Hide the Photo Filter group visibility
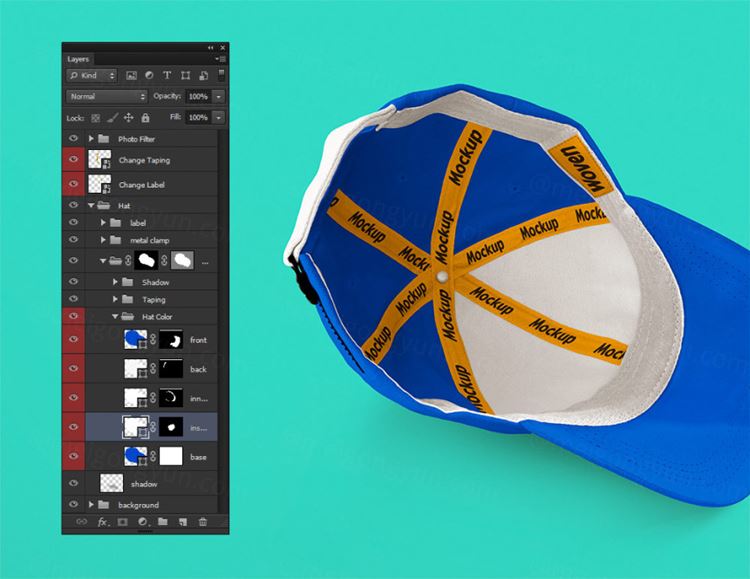Viewport: 750px width, 579px height. (73, 138)
